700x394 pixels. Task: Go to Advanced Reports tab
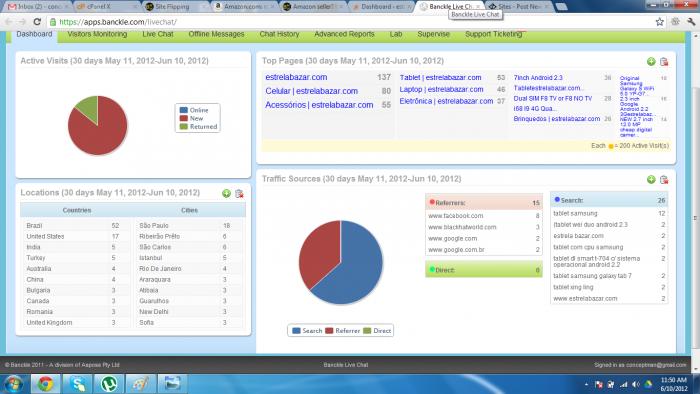344,34
